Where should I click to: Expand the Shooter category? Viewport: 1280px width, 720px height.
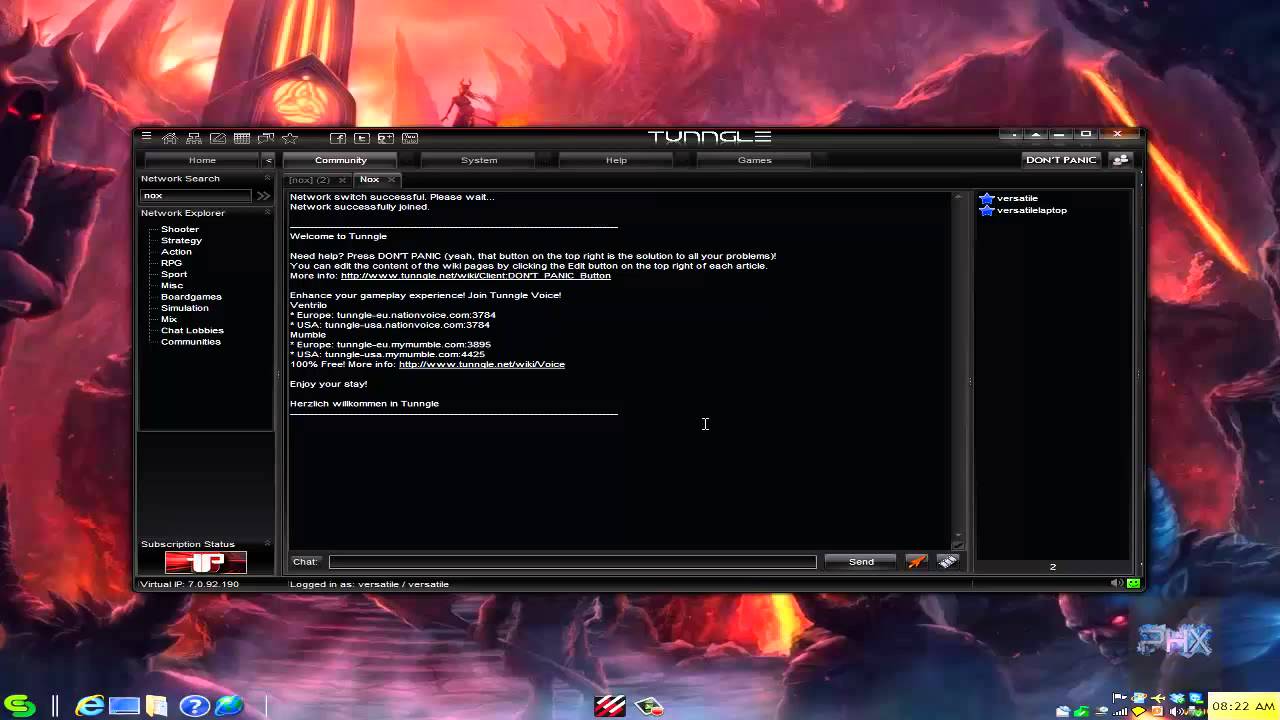180,229
